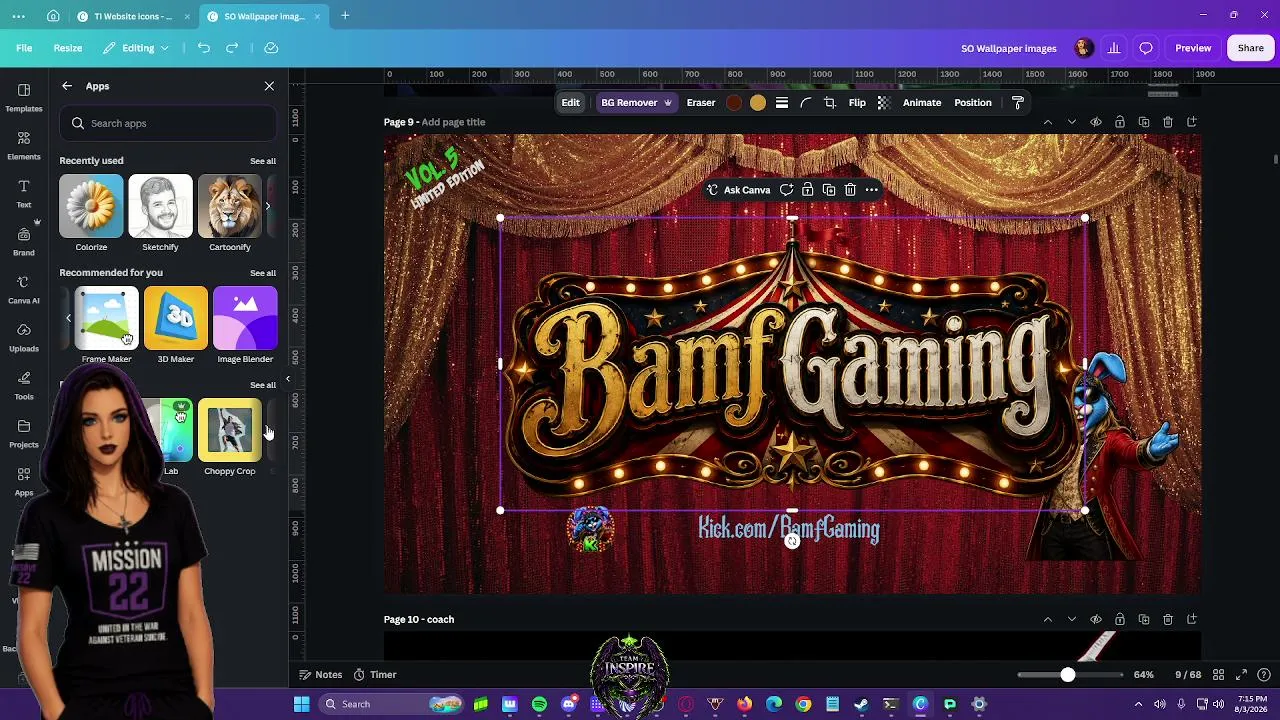Click Flip in the toolbar
The image size is (1280, 720).
[x=857, y=103]
